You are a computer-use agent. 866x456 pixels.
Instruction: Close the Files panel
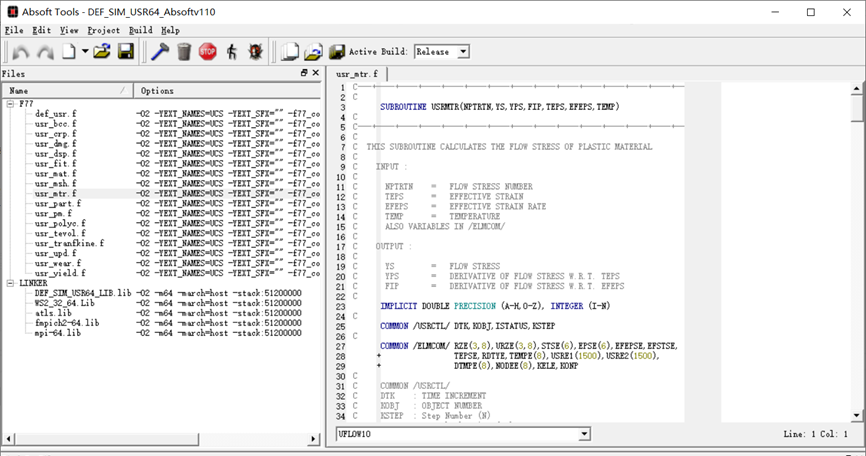(x=317, y=73)
